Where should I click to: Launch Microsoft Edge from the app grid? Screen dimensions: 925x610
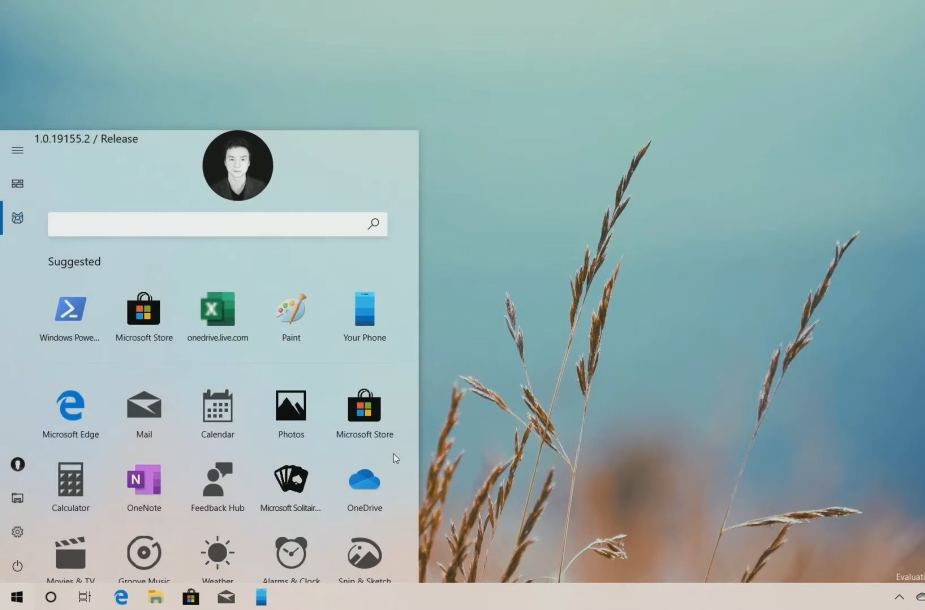pos(70,414)
